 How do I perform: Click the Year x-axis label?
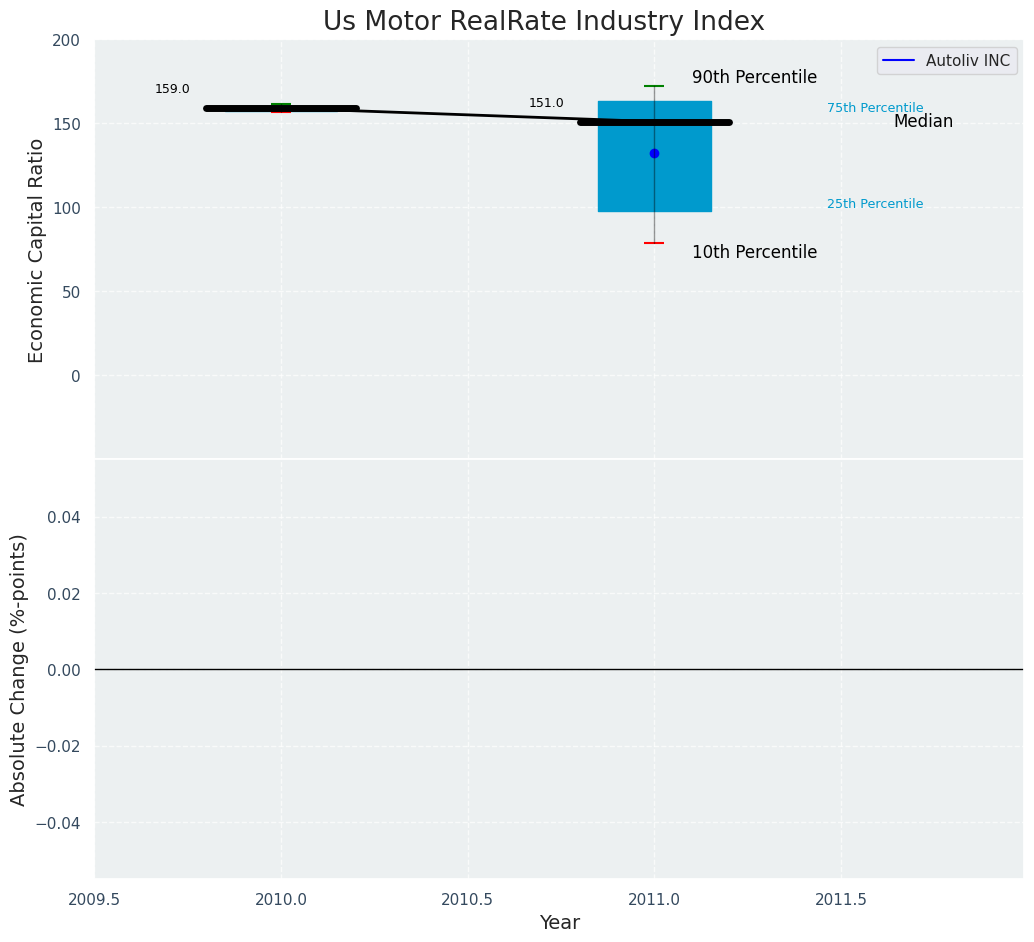[x=559, y=923]
